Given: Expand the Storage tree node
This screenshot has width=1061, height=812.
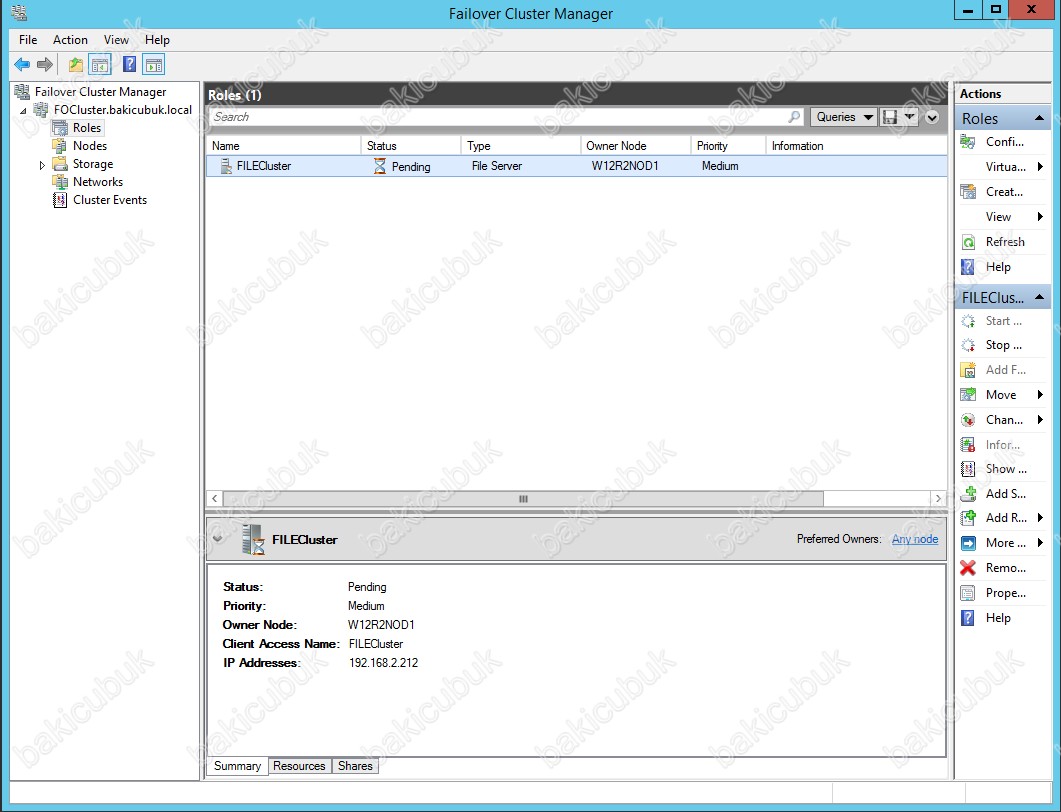Looking at the screenshot, I should pos(42,164).
